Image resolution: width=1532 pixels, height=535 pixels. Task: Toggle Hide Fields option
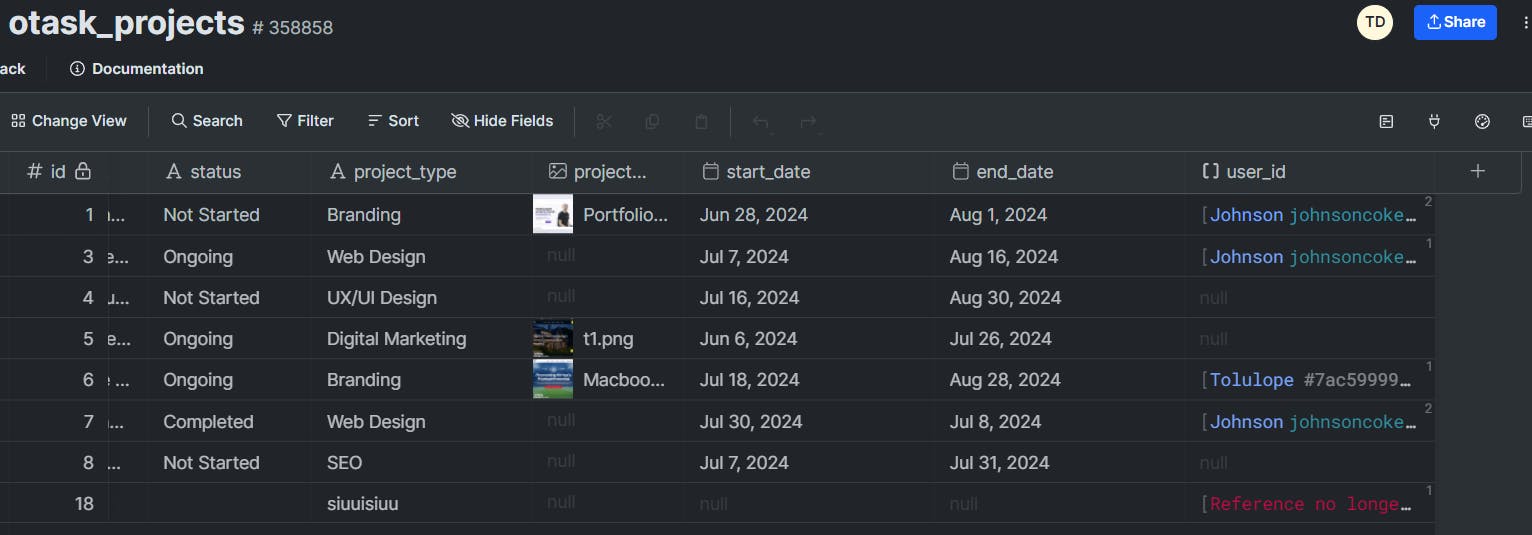tap(502, 121)
